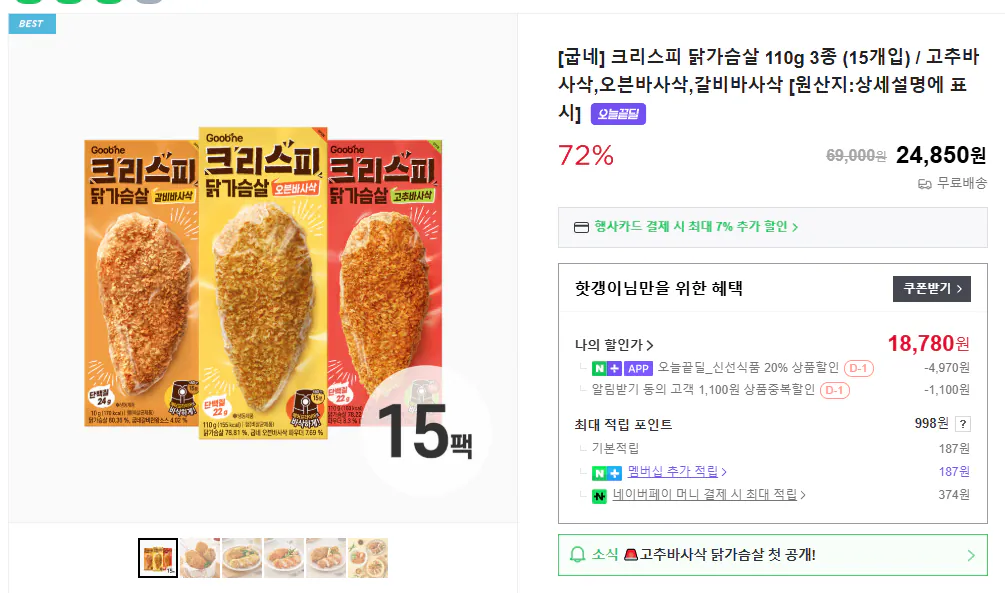Open the question mark help icon beside 998원
Viewport: 1005px width, 593px height.
[963, 424]
